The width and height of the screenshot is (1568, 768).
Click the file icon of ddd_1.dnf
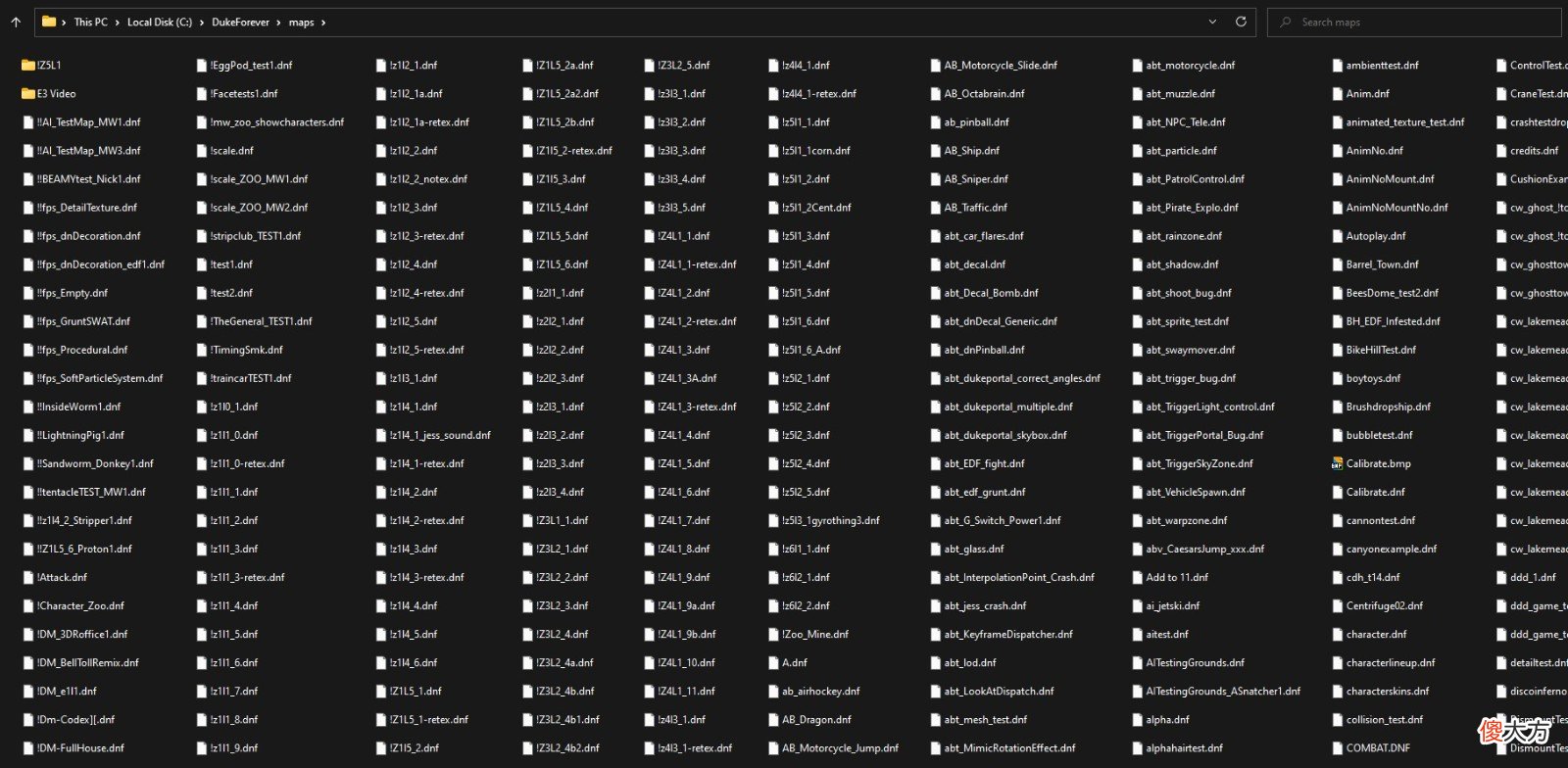point(1501,578)
